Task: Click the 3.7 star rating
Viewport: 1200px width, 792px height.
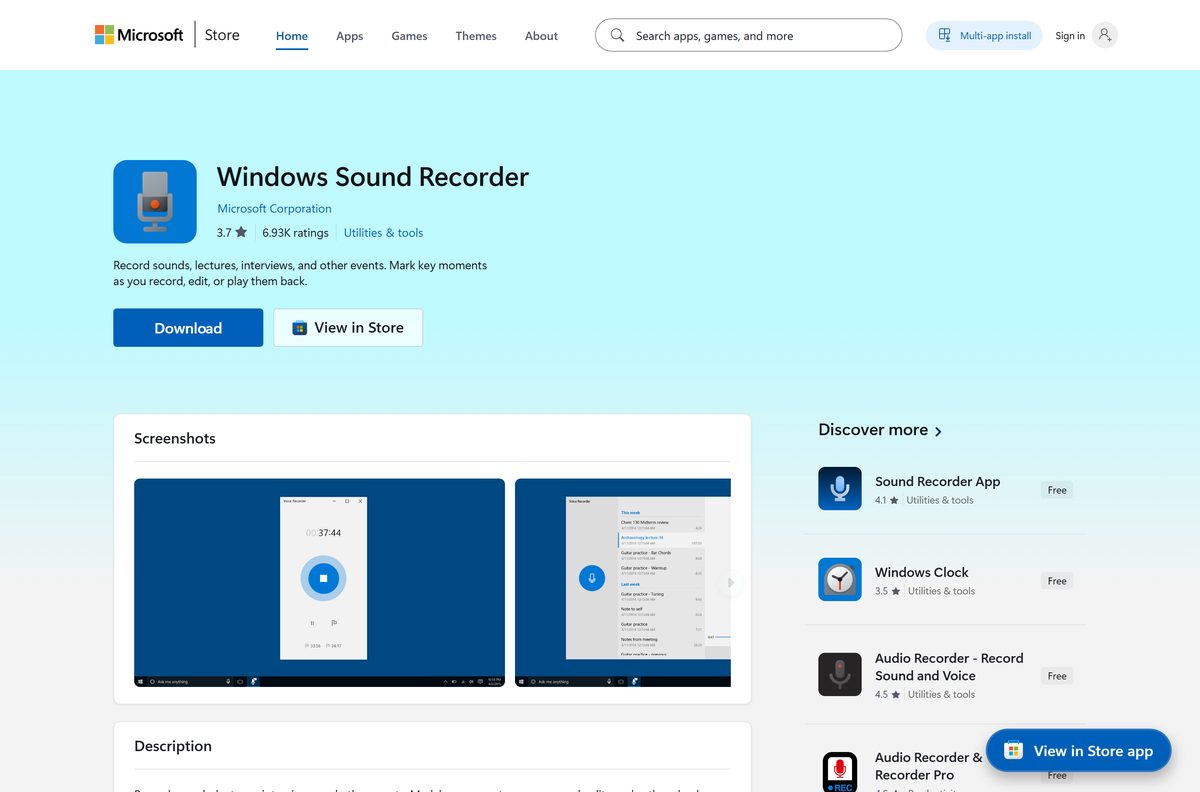Action: coord(231,232)
